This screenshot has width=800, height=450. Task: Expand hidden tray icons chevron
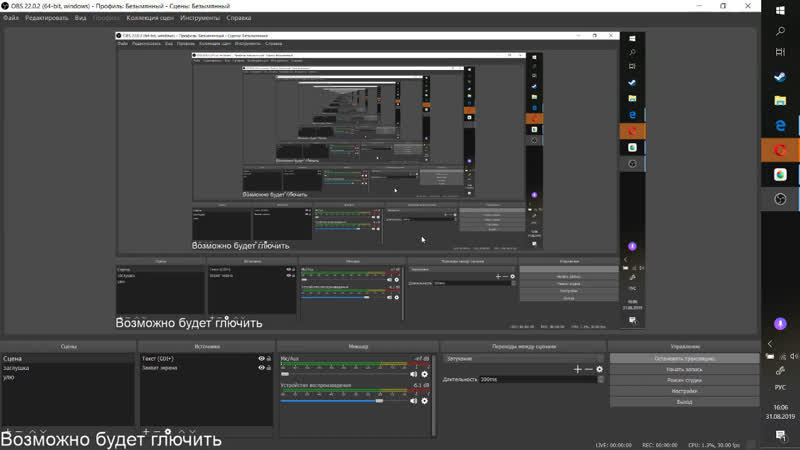(770, 344)
